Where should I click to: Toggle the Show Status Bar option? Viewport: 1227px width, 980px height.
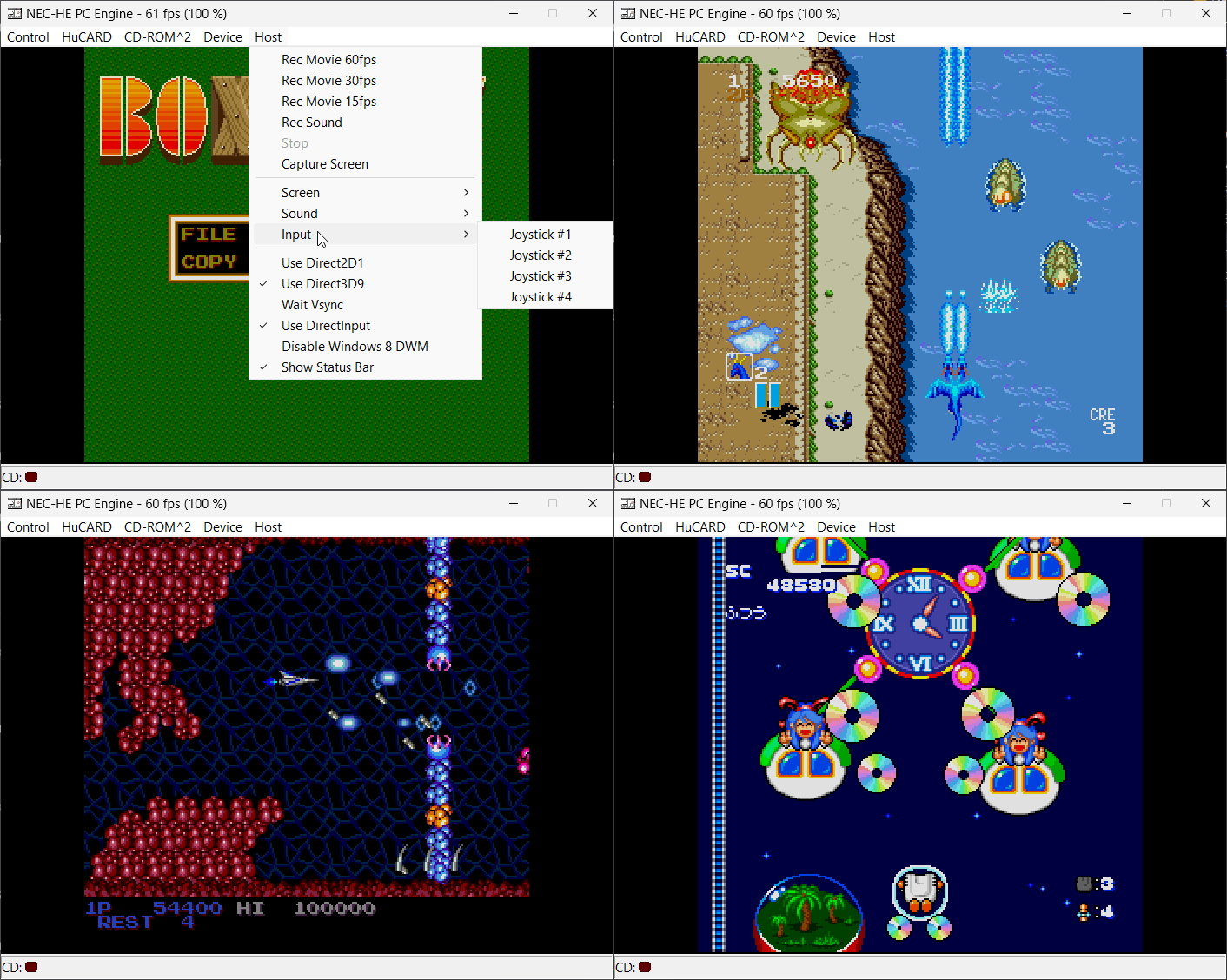327,367
